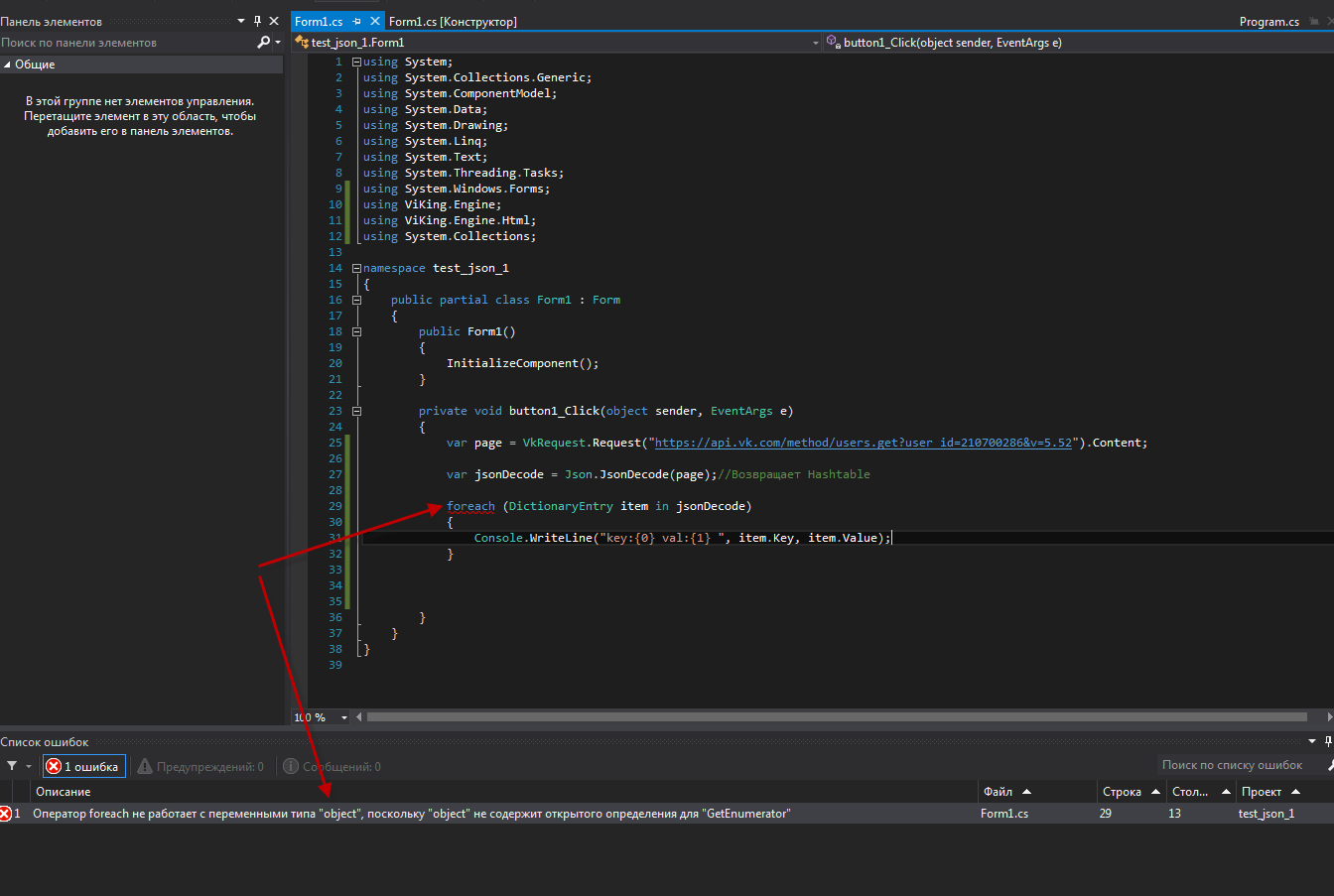1334x896 pixels.
Task: Collapse the class Form1 outlining block
Action: (x=356, y=300)
